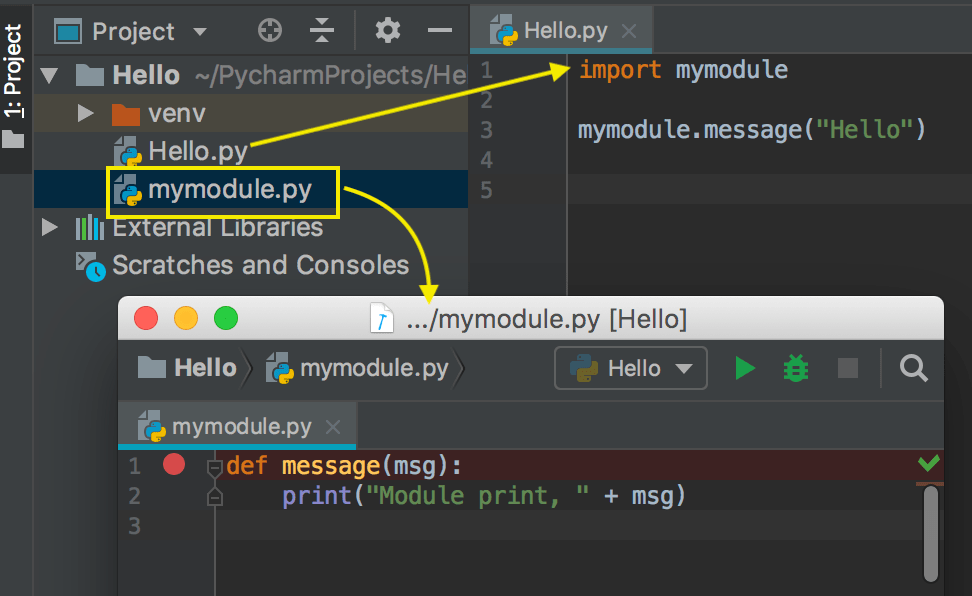This screenshot has width=972, height=596.
Task: Collapse the Hello project node
Action: [48, 74]
